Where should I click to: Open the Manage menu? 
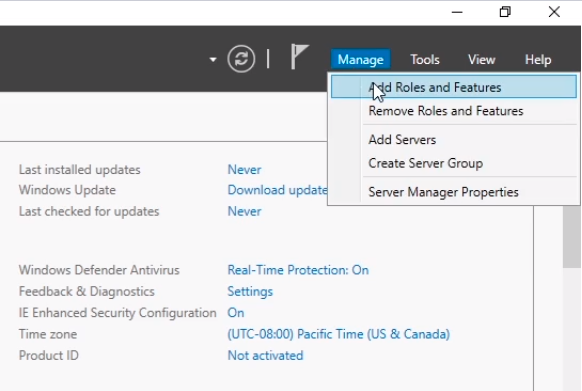(360, 59)
